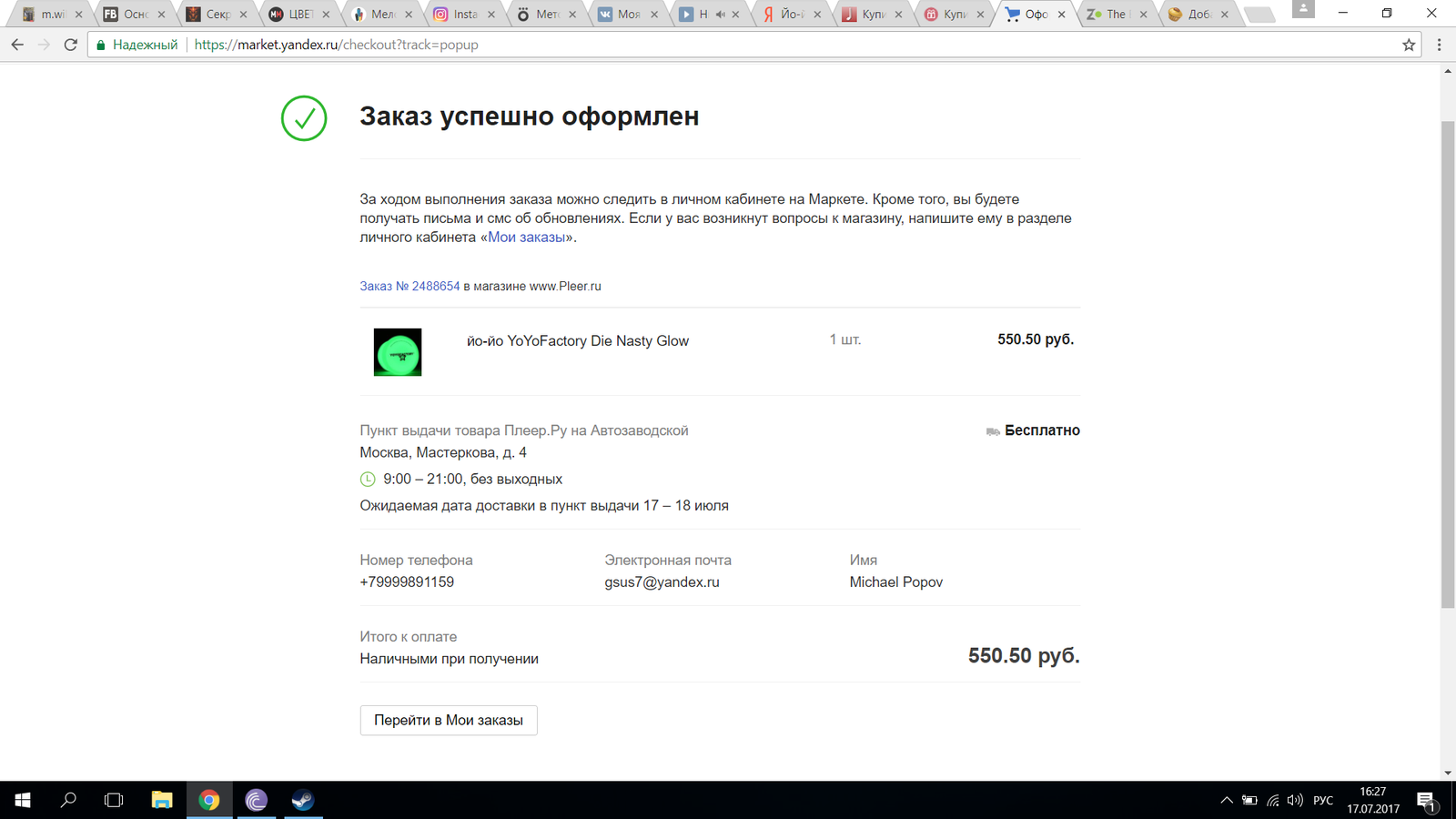Click the Chrome taskbar icon

[209, 800]
